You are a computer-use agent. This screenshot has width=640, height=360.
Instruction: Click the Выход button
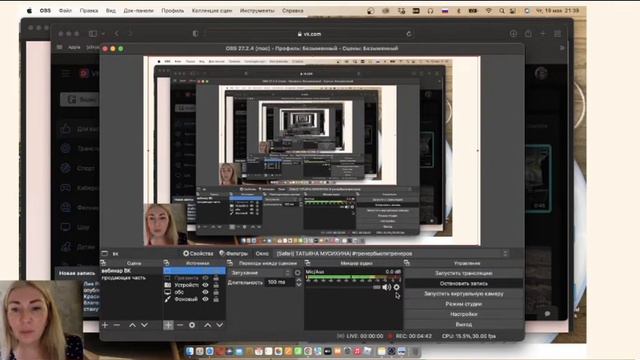click(x=464, y=324)
